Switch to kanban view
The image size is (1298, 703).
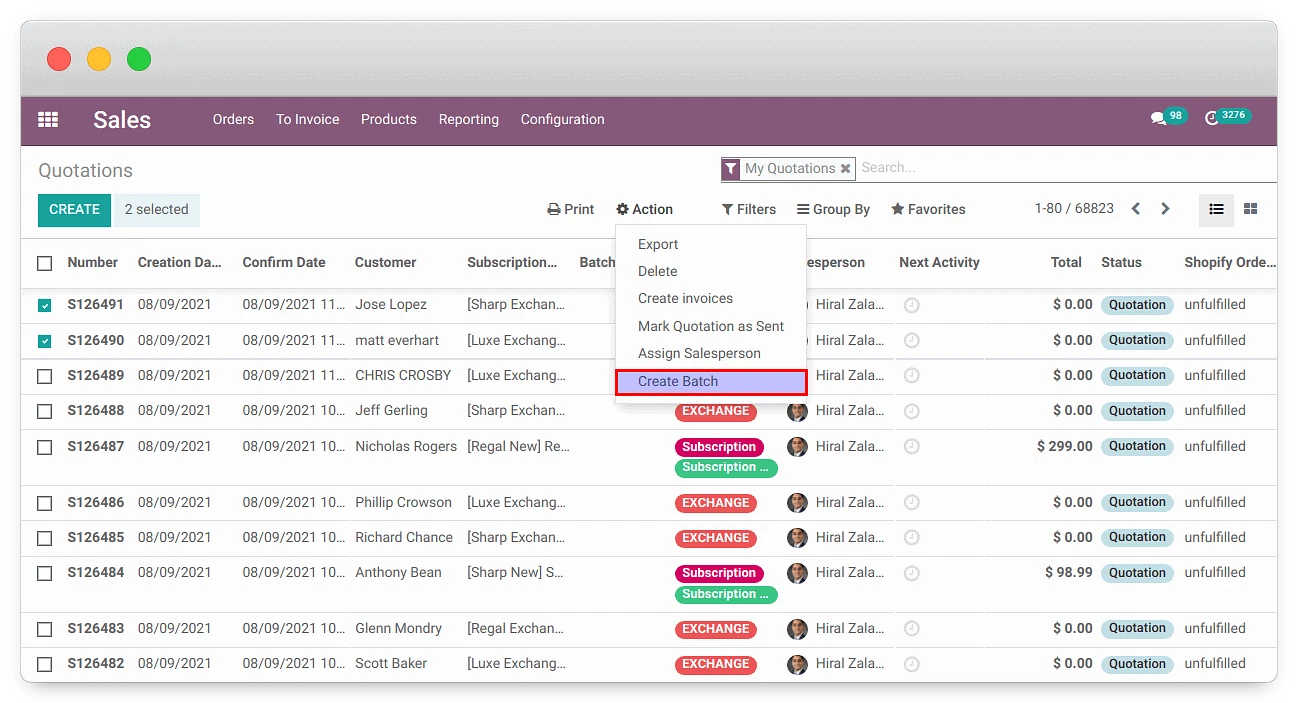tap(1250, 209)
